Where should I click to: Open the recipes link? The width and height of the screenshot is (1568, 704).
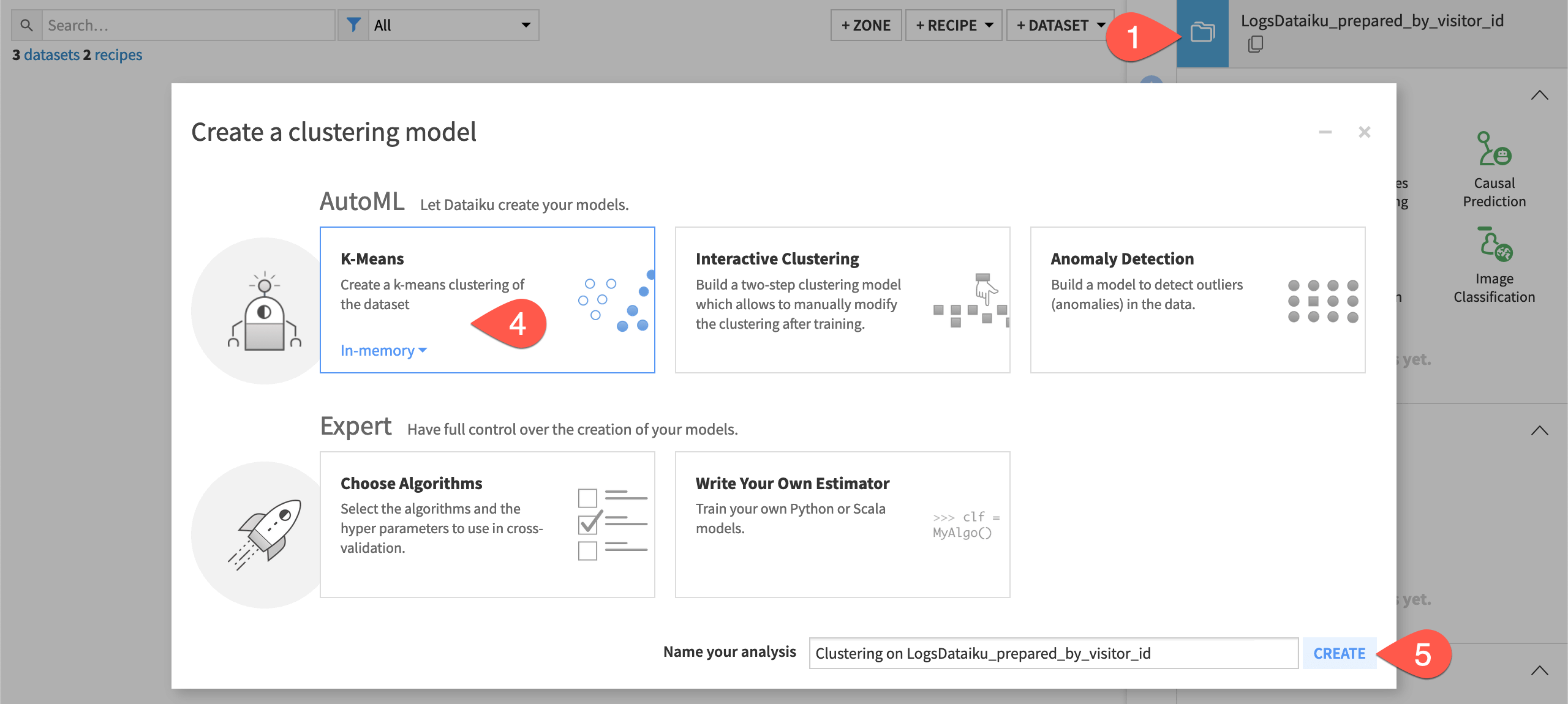point(121,54)
